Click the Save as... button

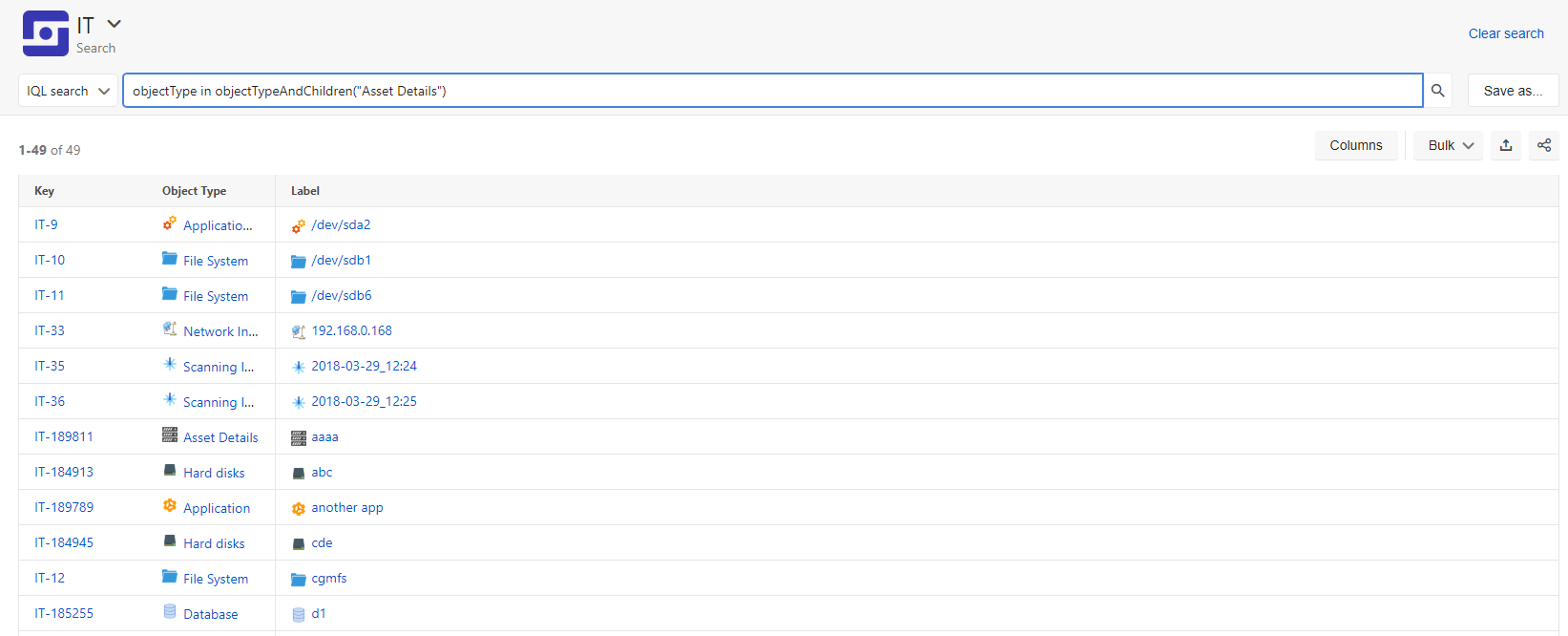[1513, 91]
